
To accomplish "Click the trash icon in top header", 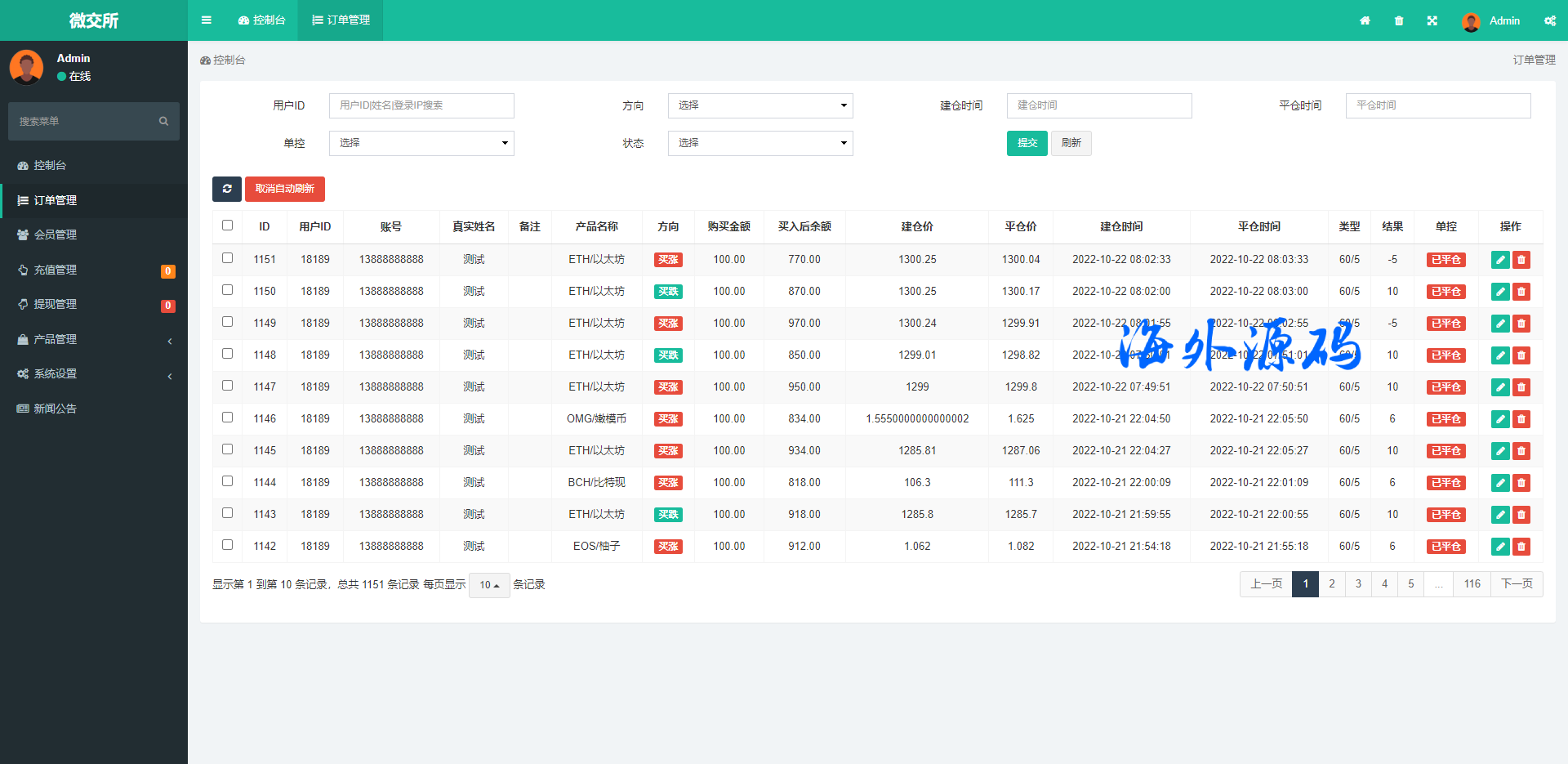I will click(x=1399, y=20).
